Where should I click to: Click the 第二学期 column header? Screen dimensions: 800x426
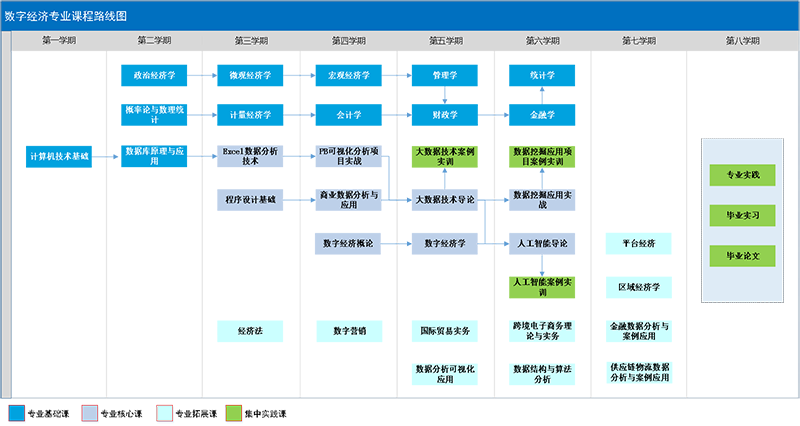154,40
